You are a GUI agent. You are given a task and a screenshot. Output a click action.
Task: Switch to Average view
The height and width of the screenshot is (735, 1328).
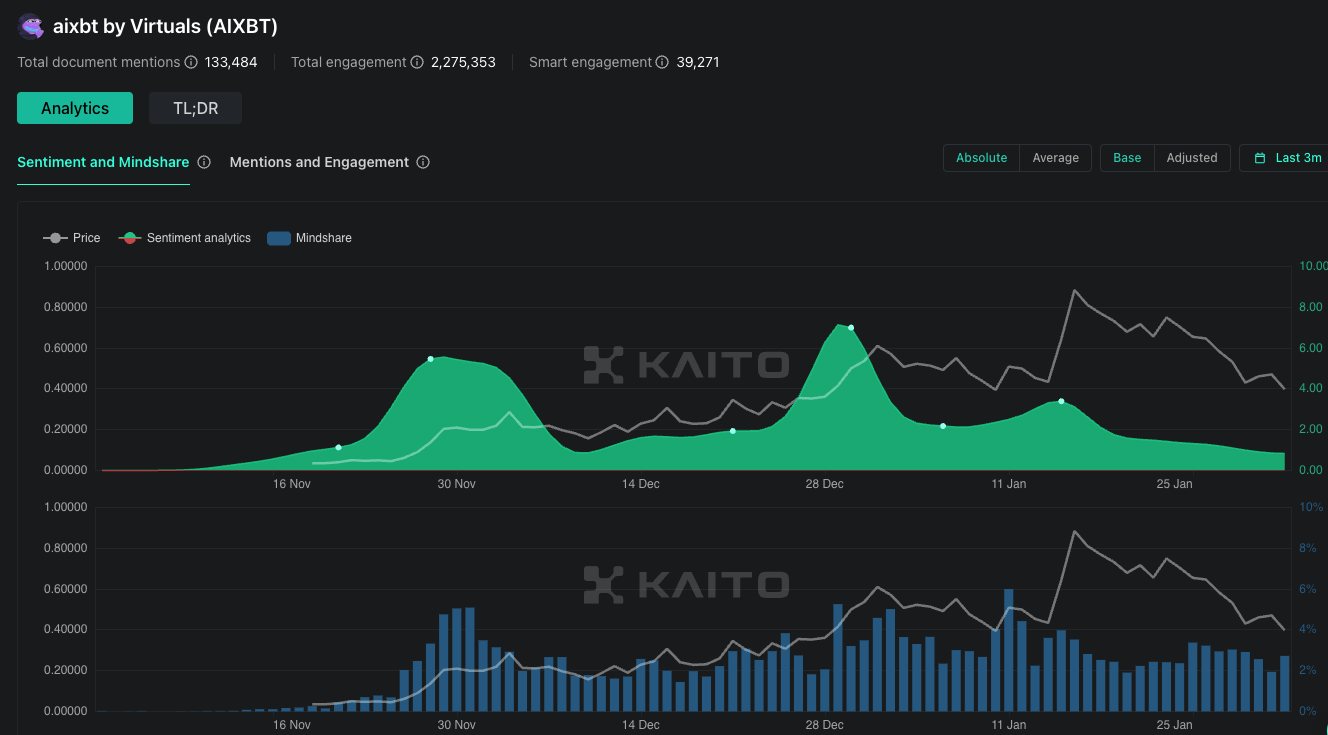coord(1056,158)
